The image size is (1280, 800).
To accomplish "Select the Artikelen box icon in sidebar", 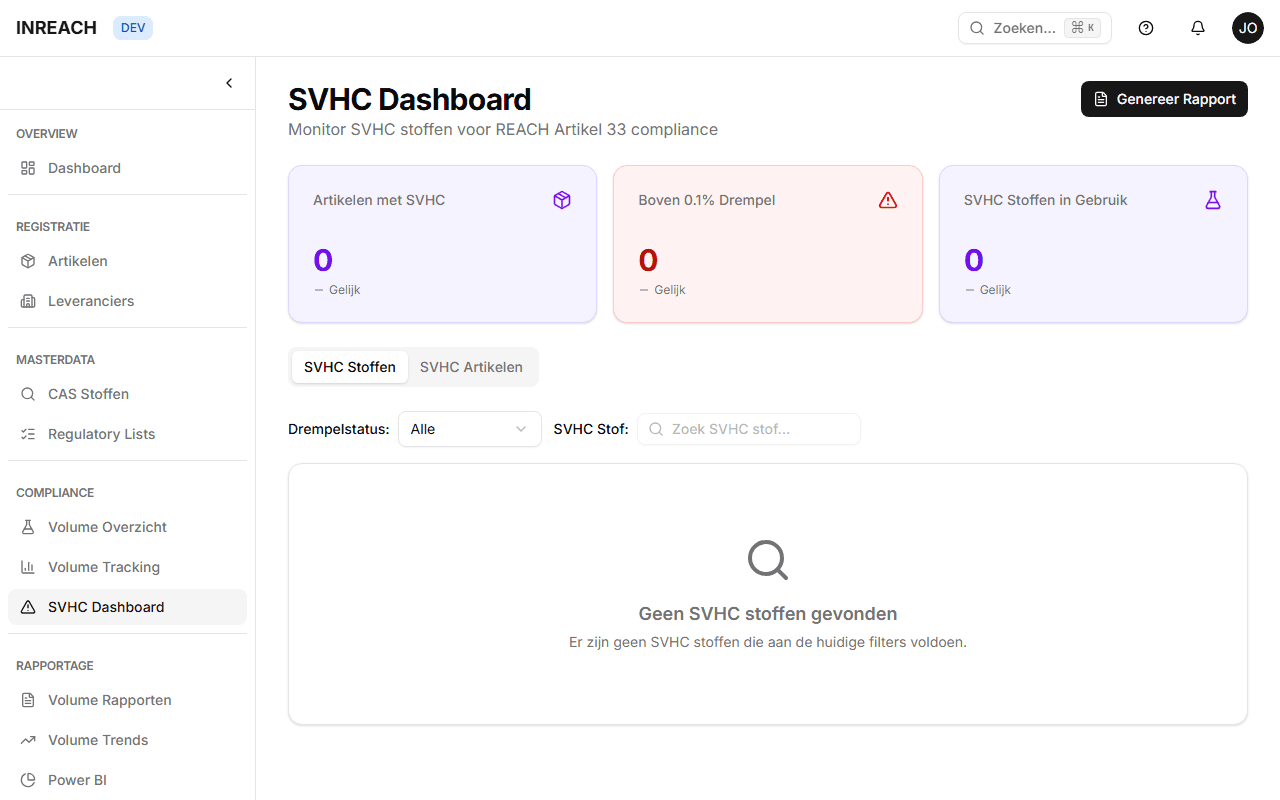I will pos(28,261).
